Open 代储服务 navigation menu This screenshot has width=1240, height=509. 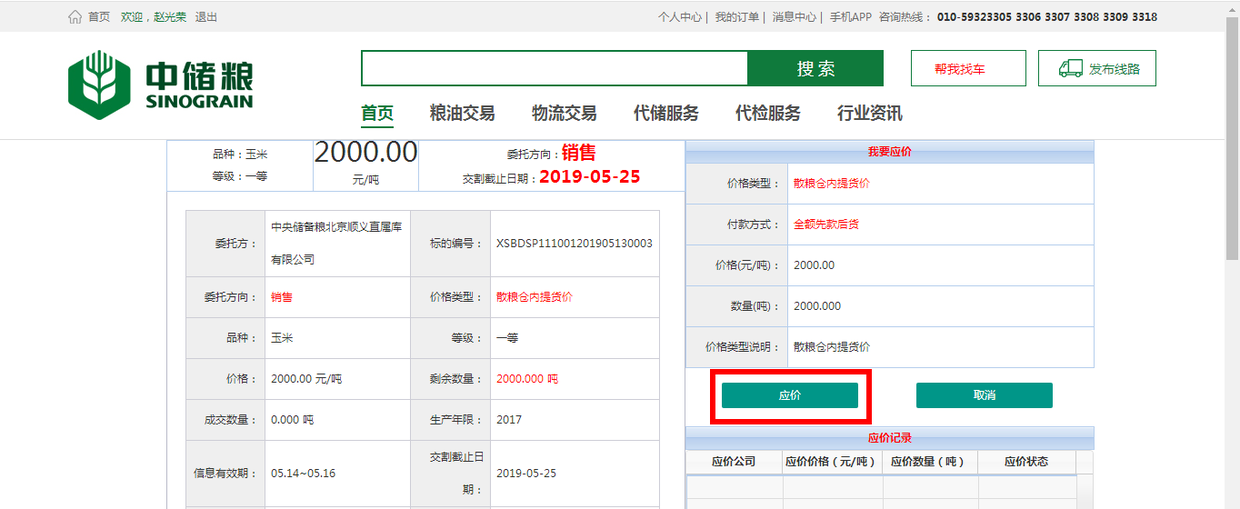coord(666,113)
